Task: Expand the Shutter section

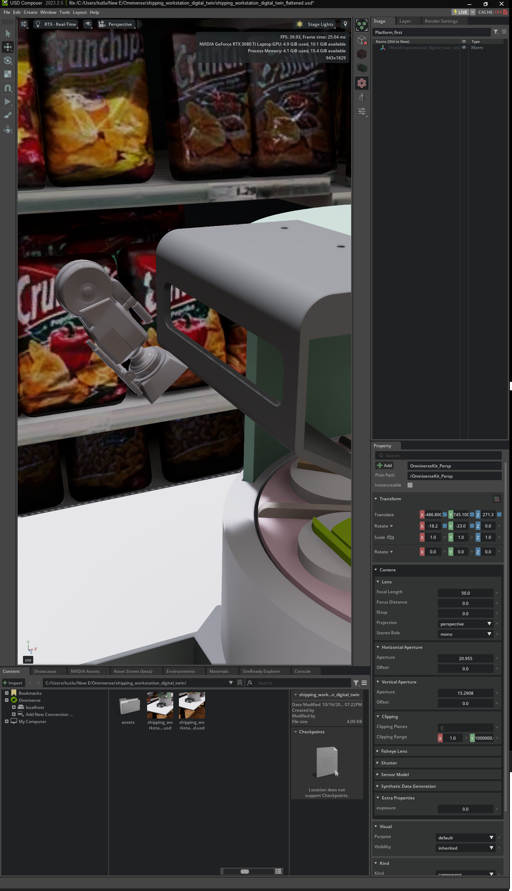Action: [438, 763]
